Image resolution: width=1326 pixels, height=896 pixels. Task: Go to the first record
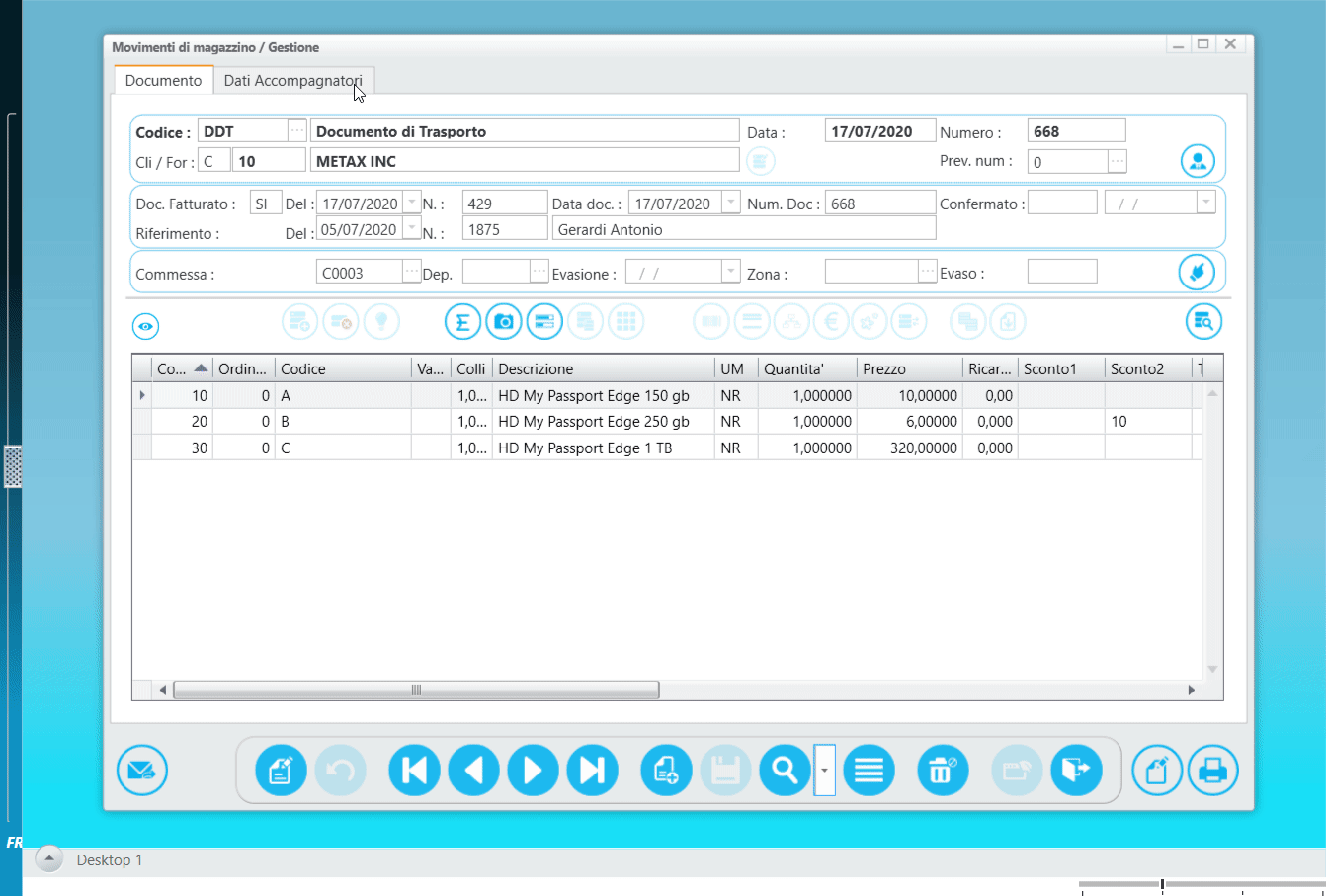414,771
